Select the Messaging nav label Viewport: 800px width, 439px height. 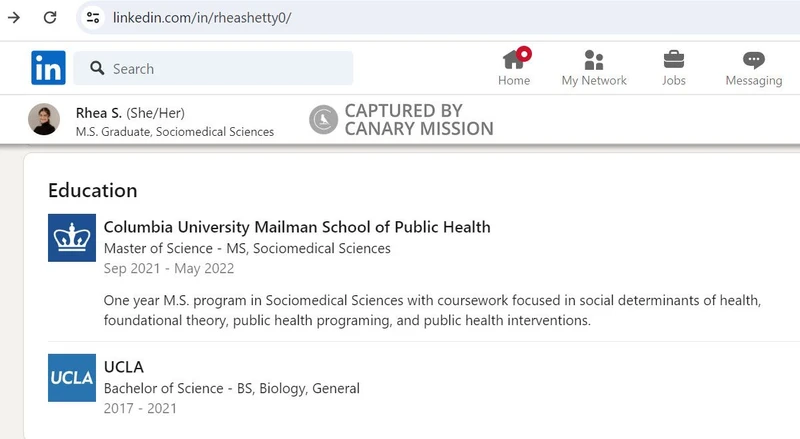(x=754, y=81)
